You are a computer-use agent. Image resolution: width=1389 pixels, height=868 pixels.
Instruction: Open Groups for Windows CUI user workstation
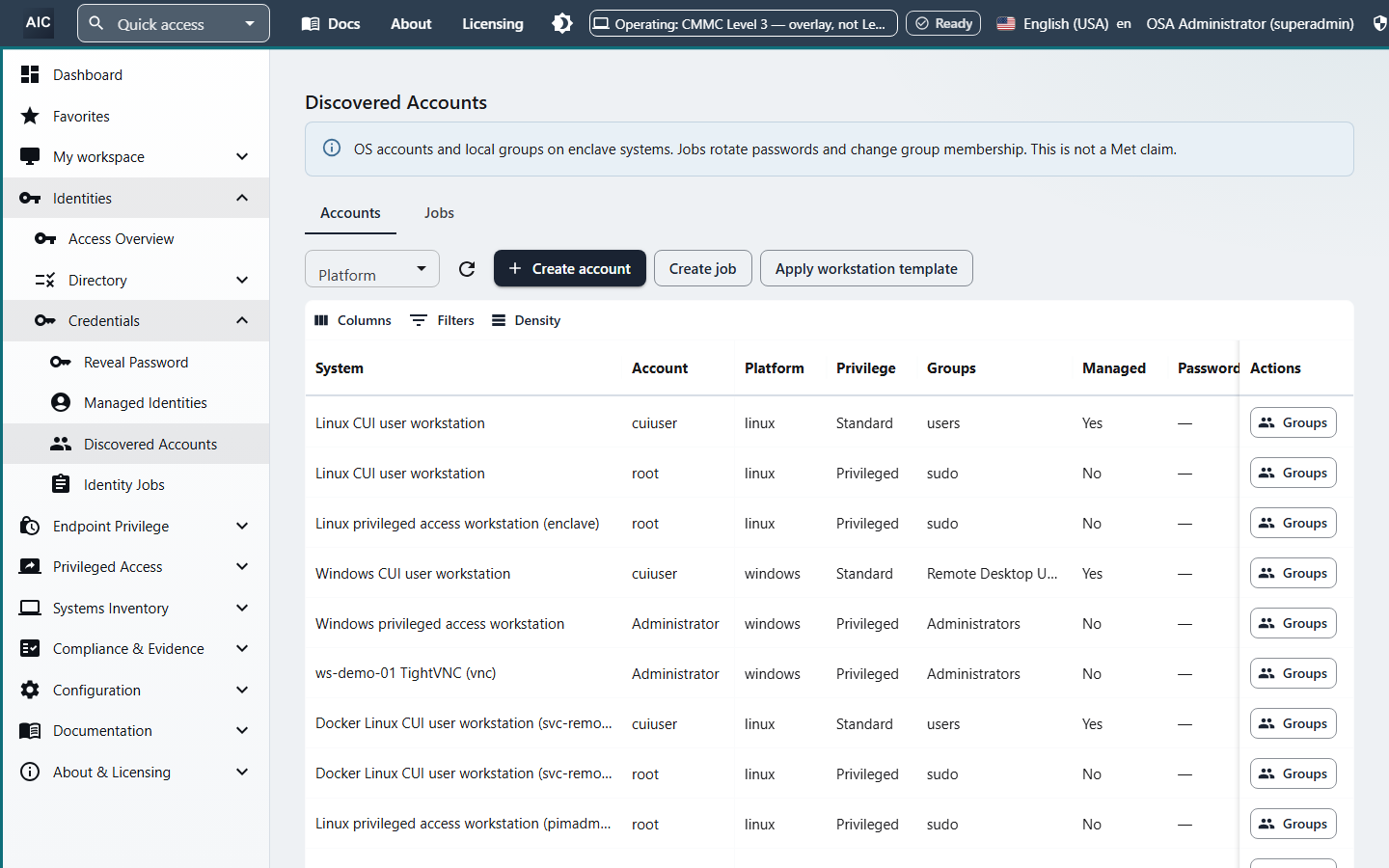point(1294,573)
